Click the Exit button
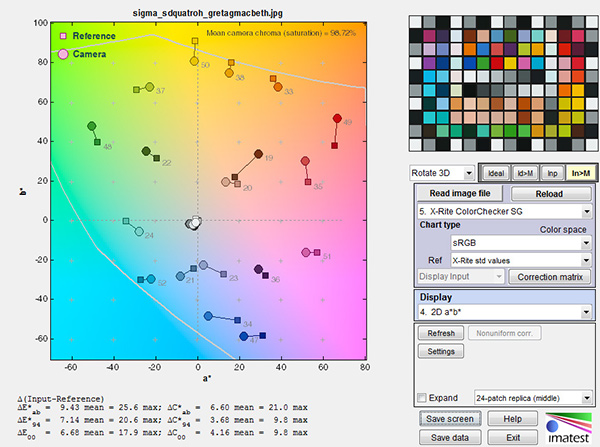The height and width of the screenshot is (447, 600). (x=512, y=437)
